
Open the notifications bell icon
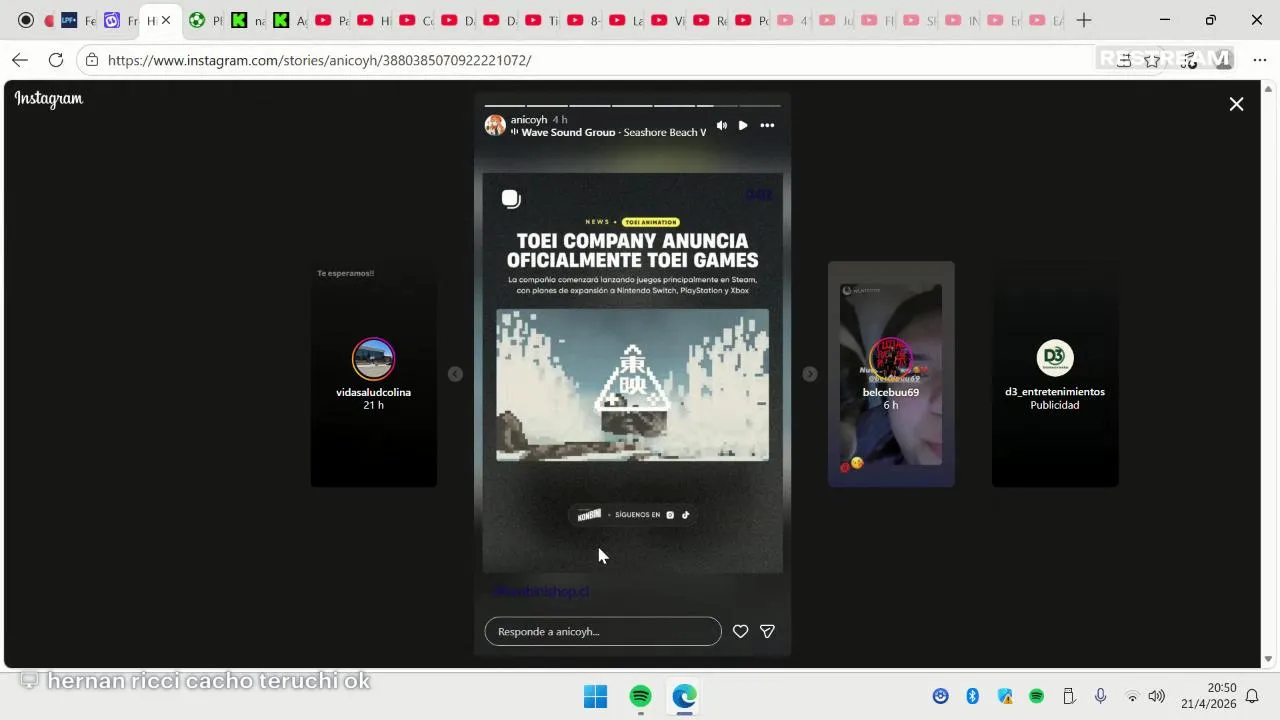[1252, 696]
